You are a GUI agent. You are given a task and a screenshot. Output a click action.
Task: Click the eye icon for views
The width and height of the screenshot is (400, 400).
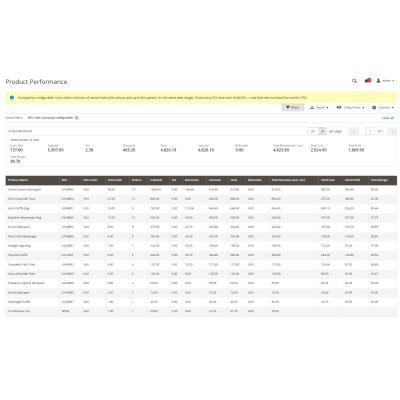[x=339, y=107]
